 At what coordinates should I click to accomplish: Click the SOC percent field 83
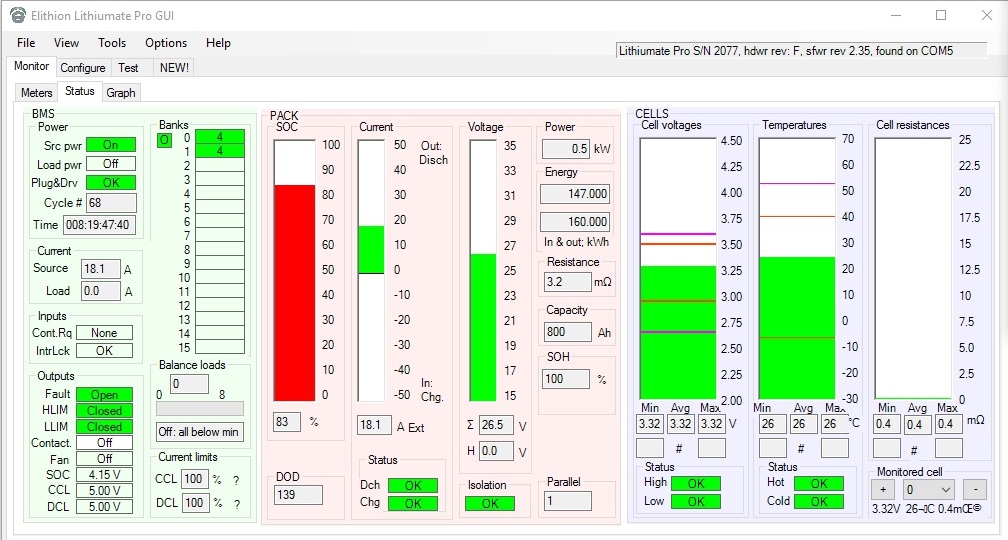[x=287, y=422]
